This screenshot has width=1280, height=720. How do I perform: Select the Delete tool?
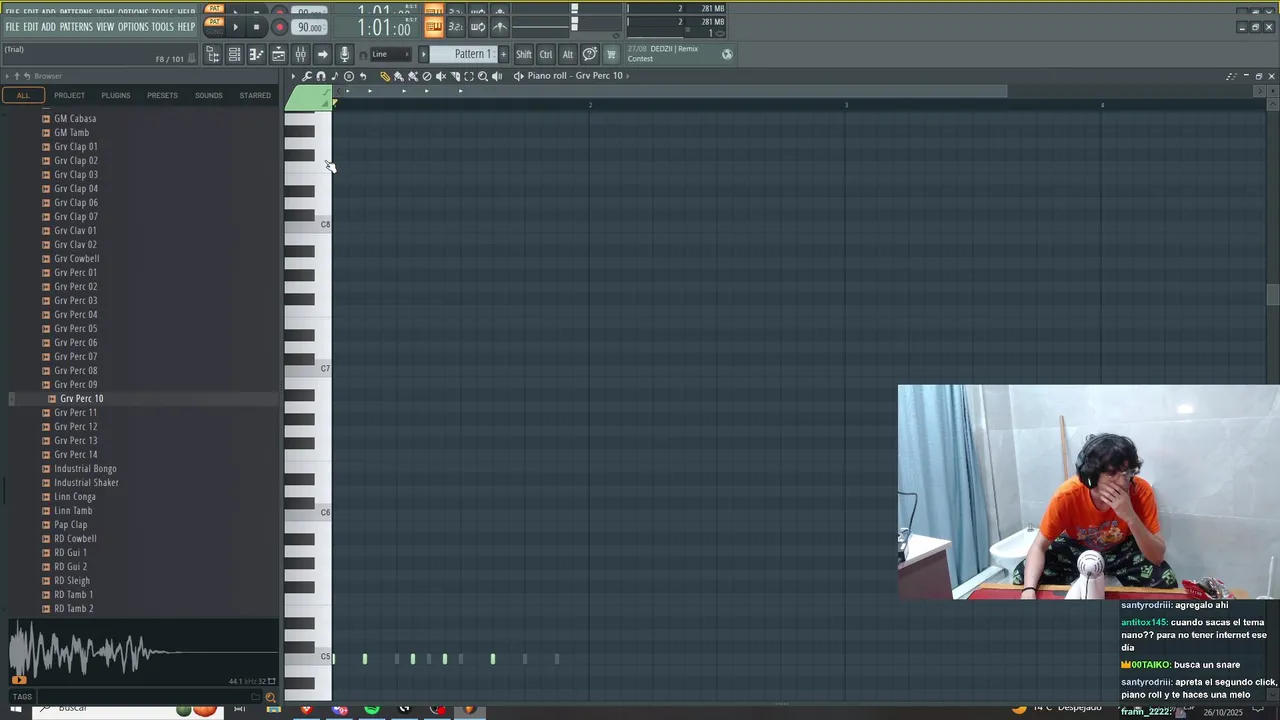click(427, 76)
